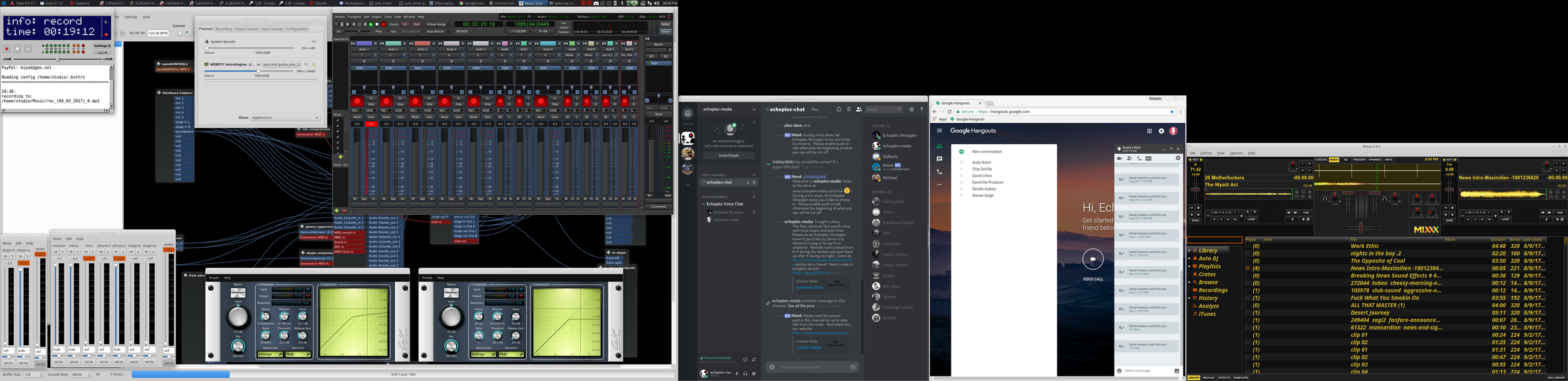Open Jack sink output dropdown for WEBRTC
Screen dimensions: 1568x381
click(282, 64)
